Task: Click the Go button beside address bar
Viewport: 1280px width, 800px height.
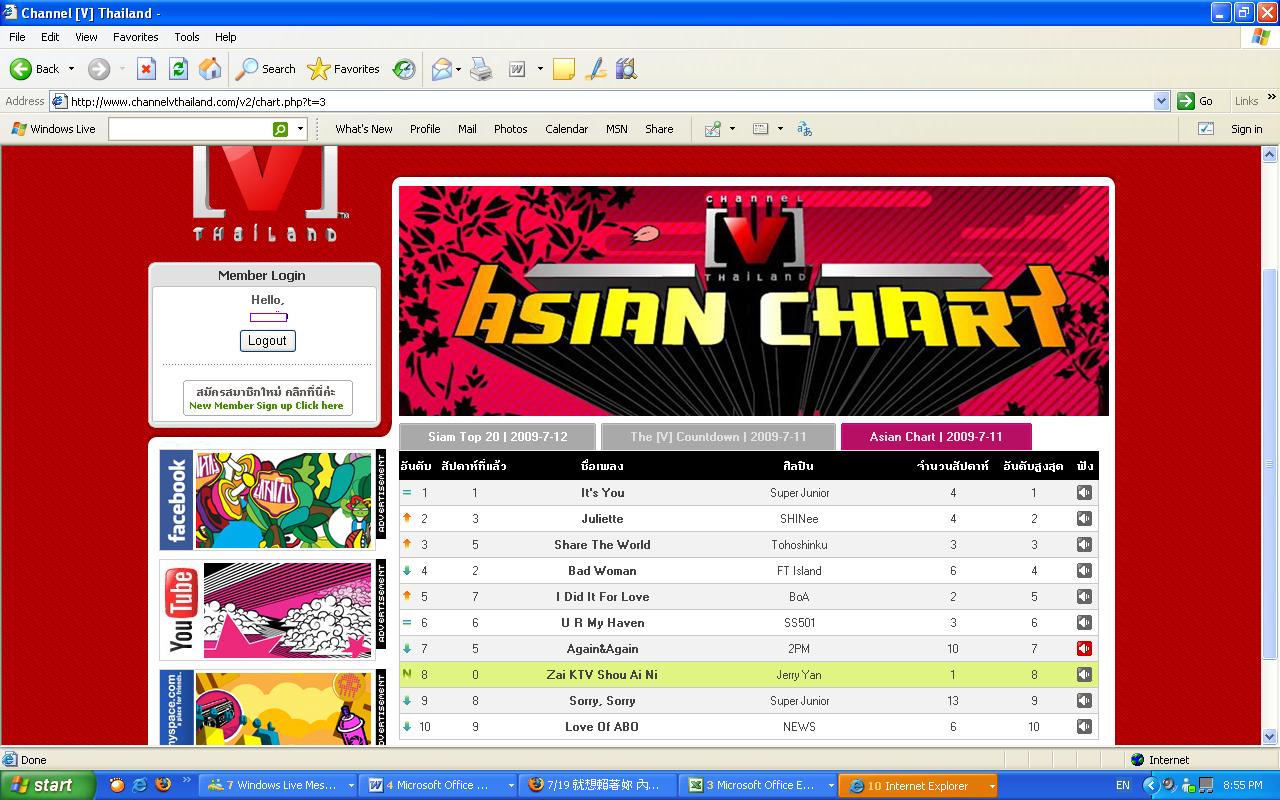Action: (1196, 101)
